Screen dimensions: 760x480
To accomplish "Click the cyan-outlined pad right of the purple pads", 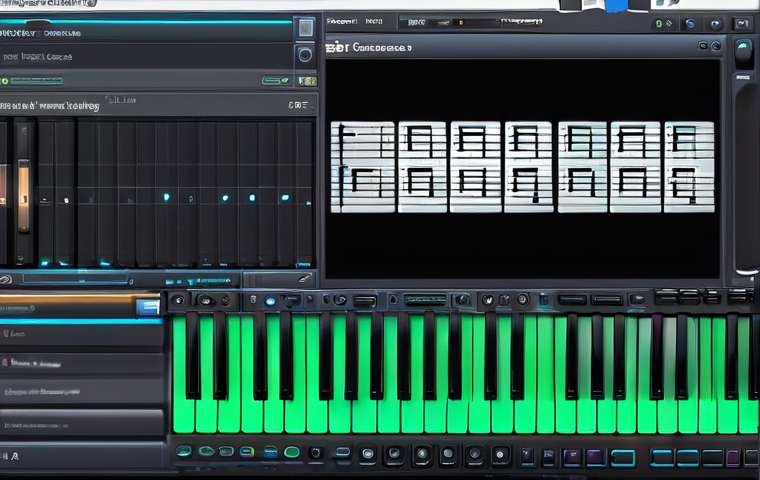I will coord(623,457).
